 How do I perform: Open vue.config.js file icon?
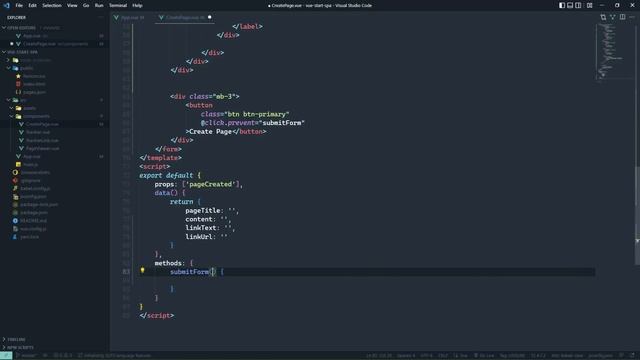[15, 229]
